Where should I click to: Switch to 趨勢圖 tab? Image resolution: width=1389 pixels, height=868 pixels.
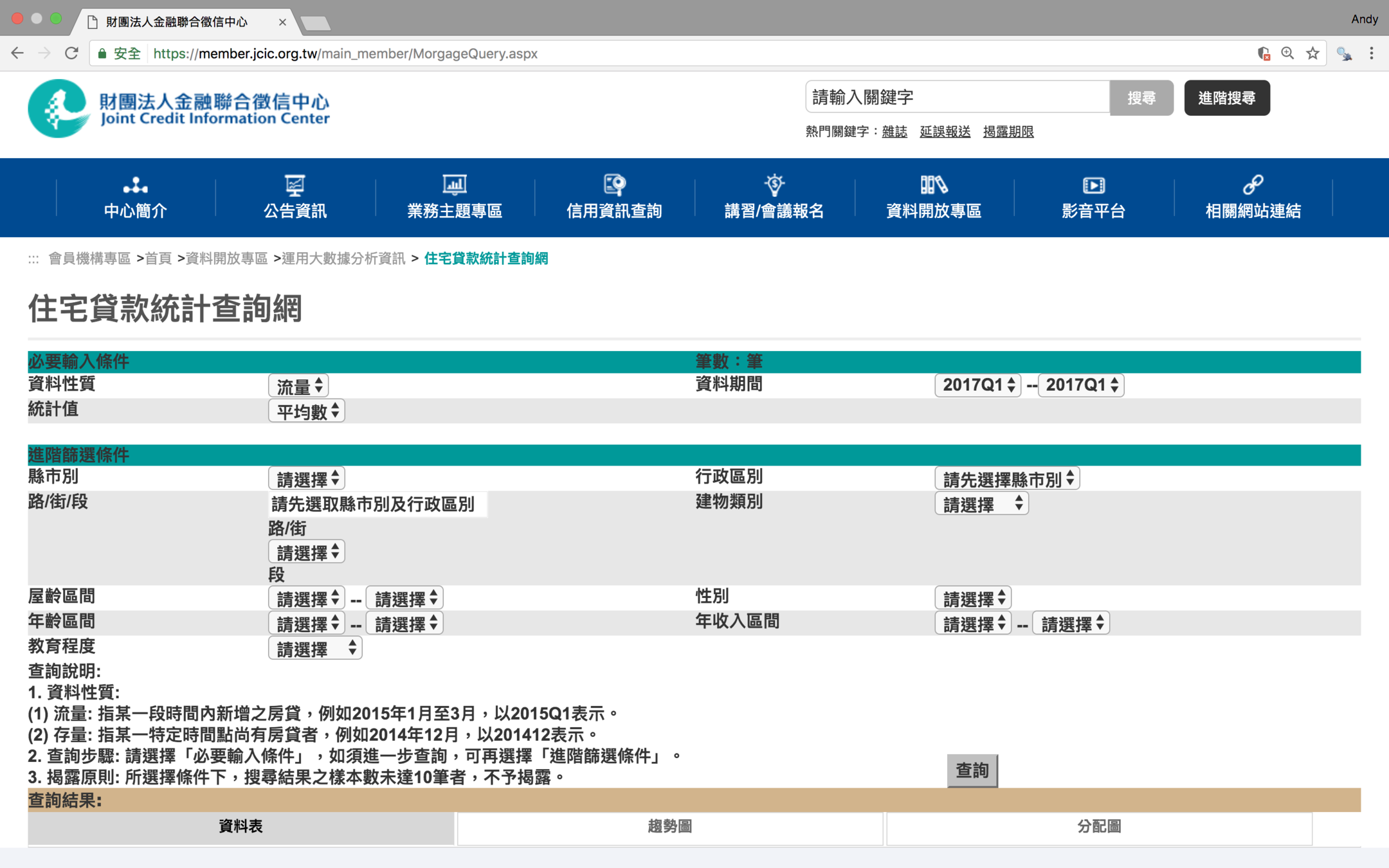click(669, 827)
